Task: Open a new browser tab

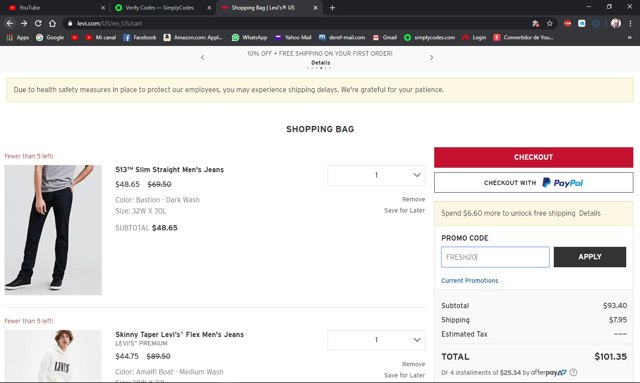Action: [x=332, y=7]
